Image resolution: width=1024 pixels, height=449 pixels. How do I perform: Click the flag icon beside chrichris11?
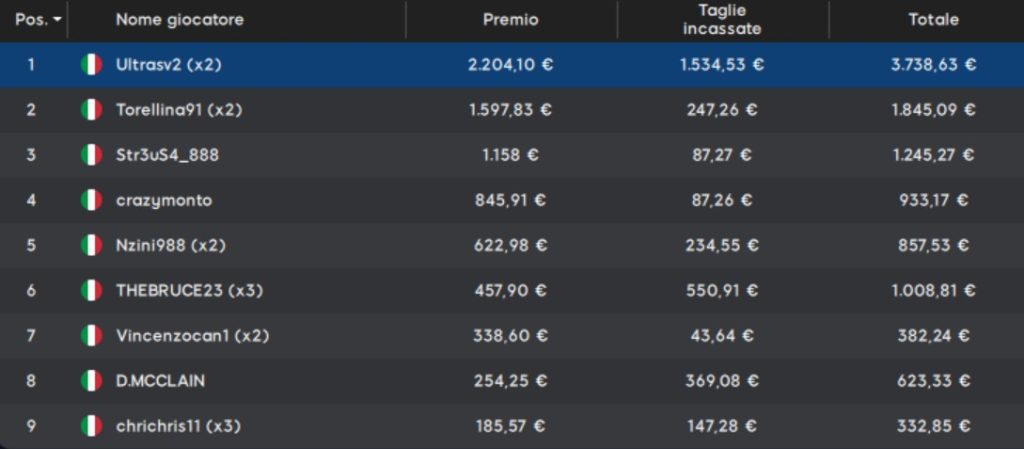[x=91, y=426]
